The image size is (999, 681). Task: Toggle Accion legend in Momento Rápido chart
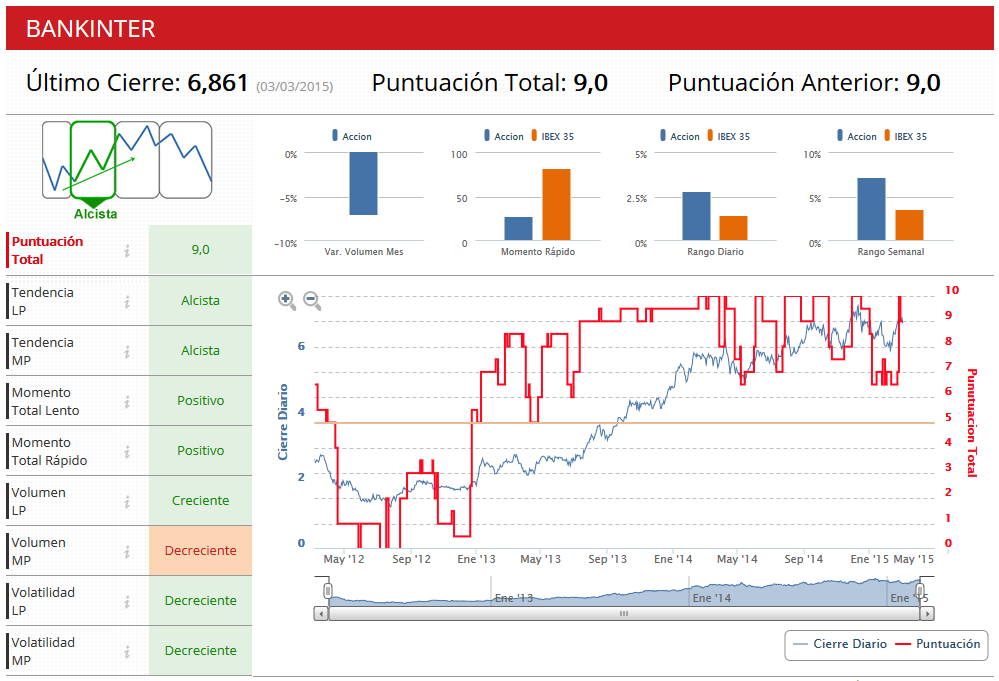503,136
